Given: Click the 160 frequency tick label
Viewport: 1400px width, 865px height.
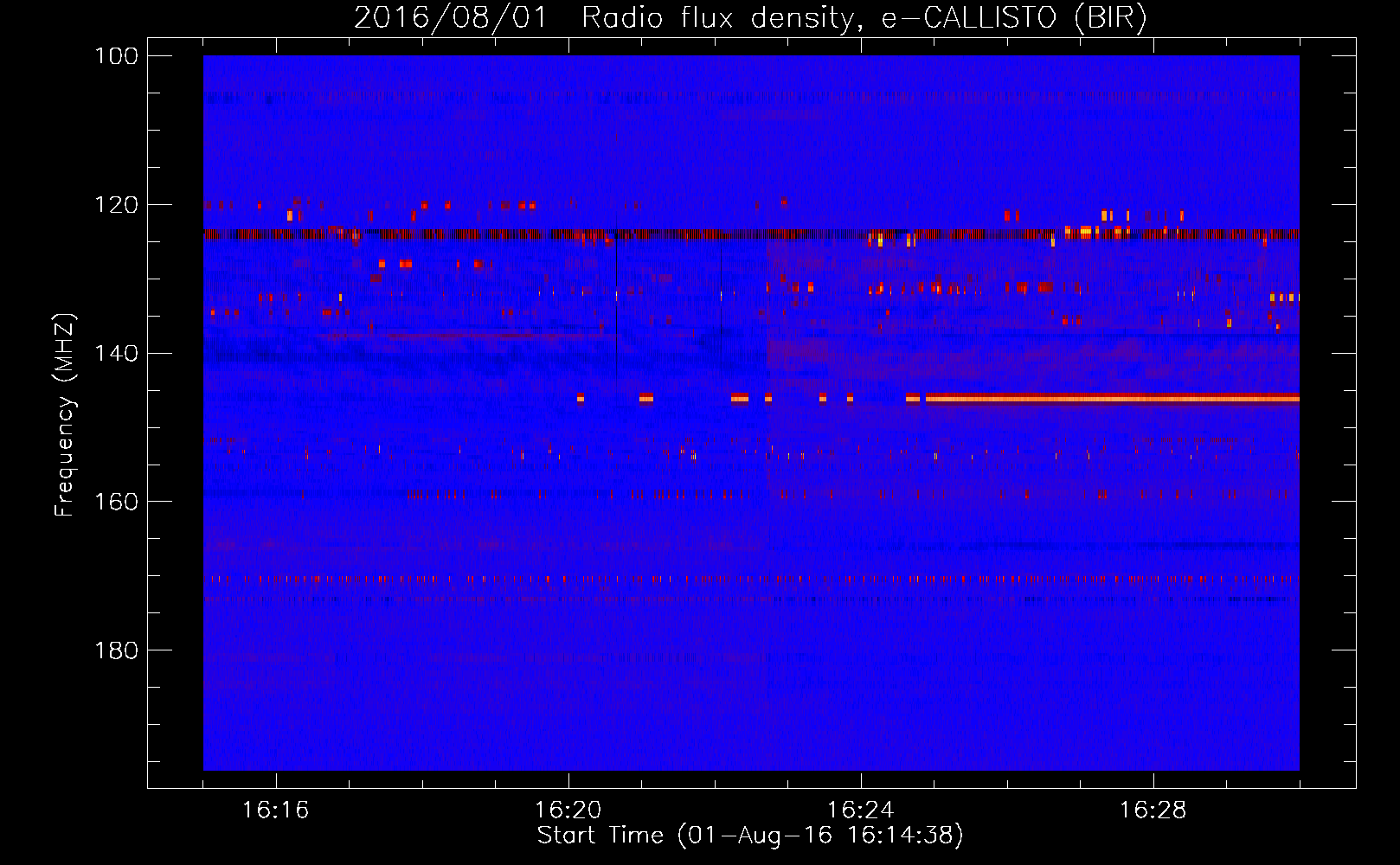Looking at the screenshot, I should click(x=115, y=502).
